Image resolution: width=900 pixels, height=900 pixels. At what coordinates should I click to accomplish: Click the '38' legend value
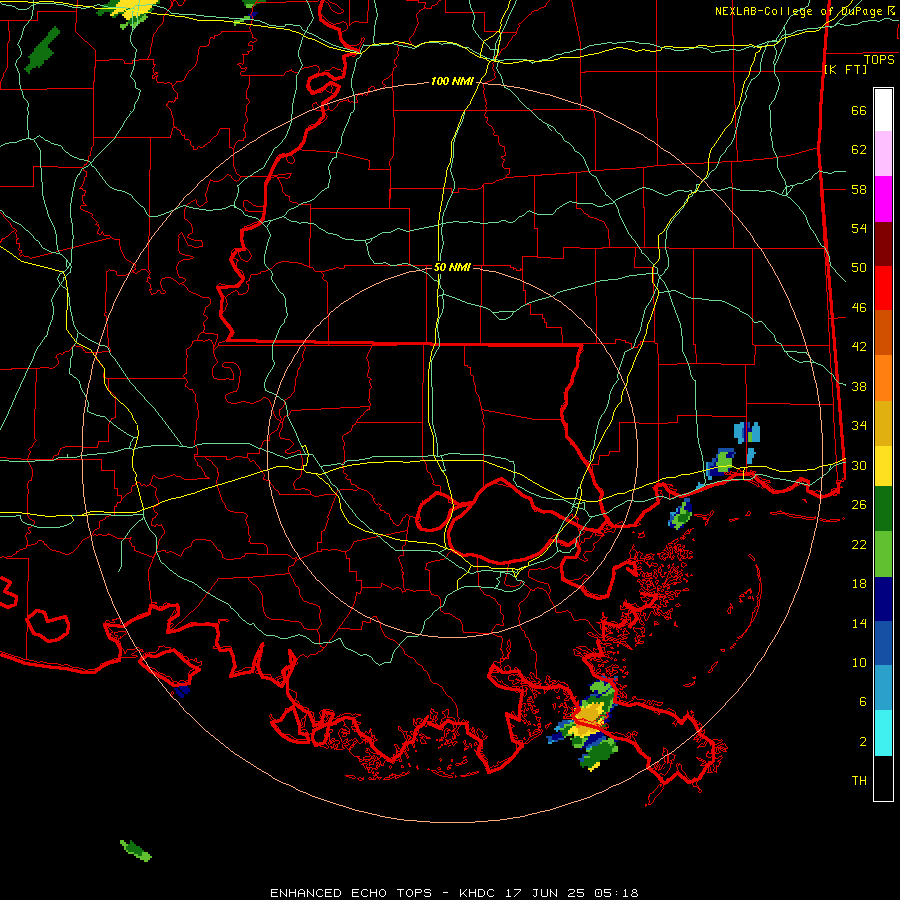pos(859,386)
